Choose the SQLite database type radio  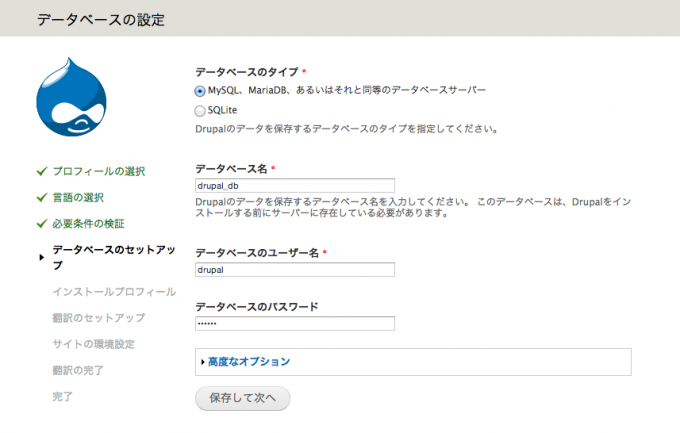[200, 110]
